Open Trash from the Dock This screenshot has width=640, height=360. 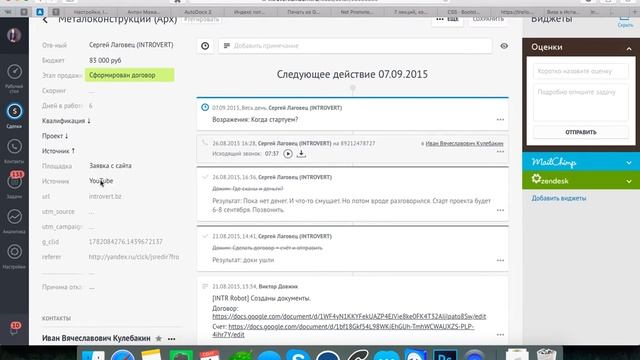click(x=547, y=355)
